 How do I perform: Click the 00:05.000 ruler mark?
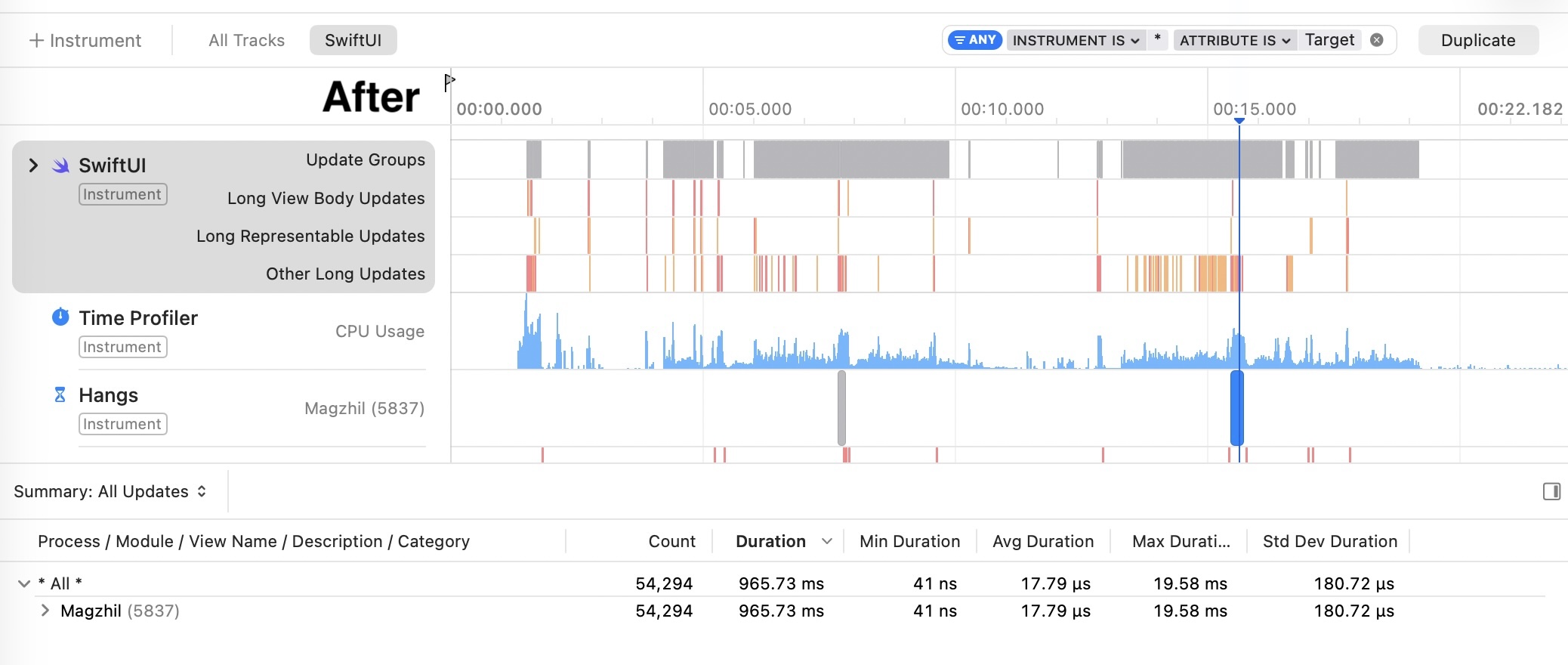750,109
